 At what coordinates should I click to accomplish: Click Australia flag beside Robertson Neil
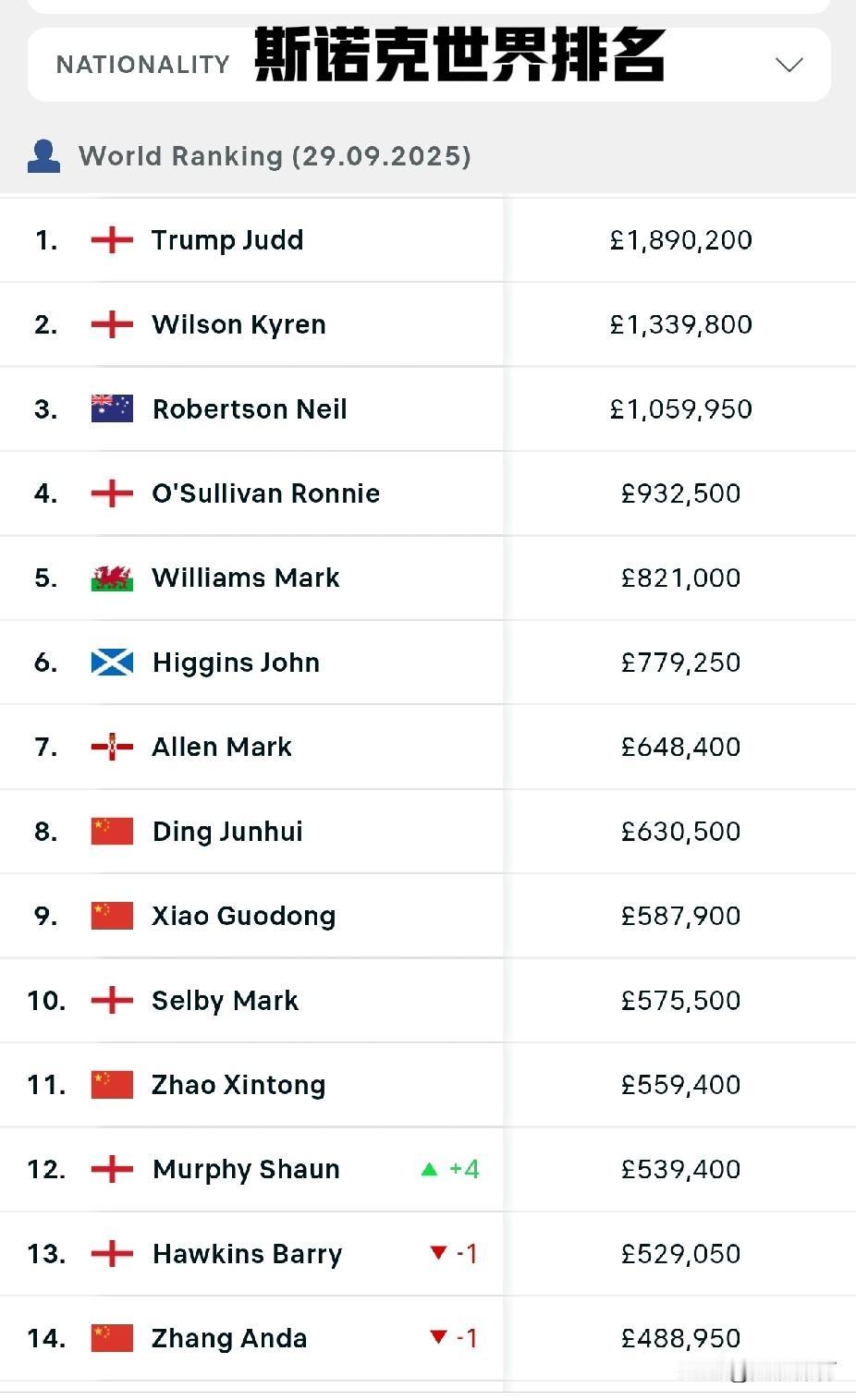click(112, 408)
